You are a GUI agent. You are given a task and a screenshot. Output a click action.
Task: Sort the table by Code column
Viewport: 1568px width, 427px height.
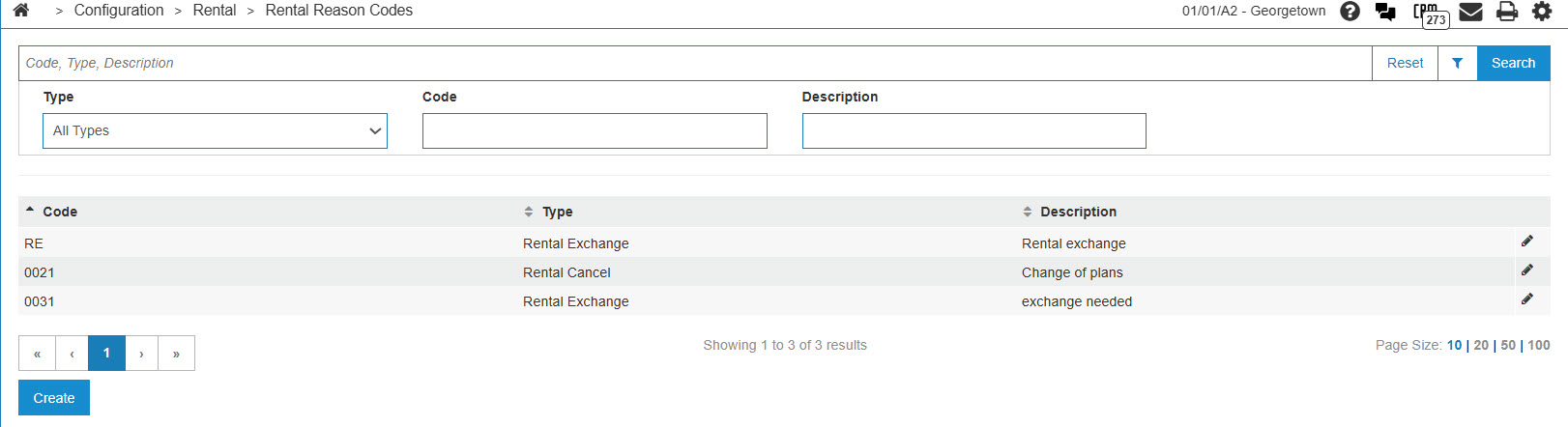tap(59, 212)
